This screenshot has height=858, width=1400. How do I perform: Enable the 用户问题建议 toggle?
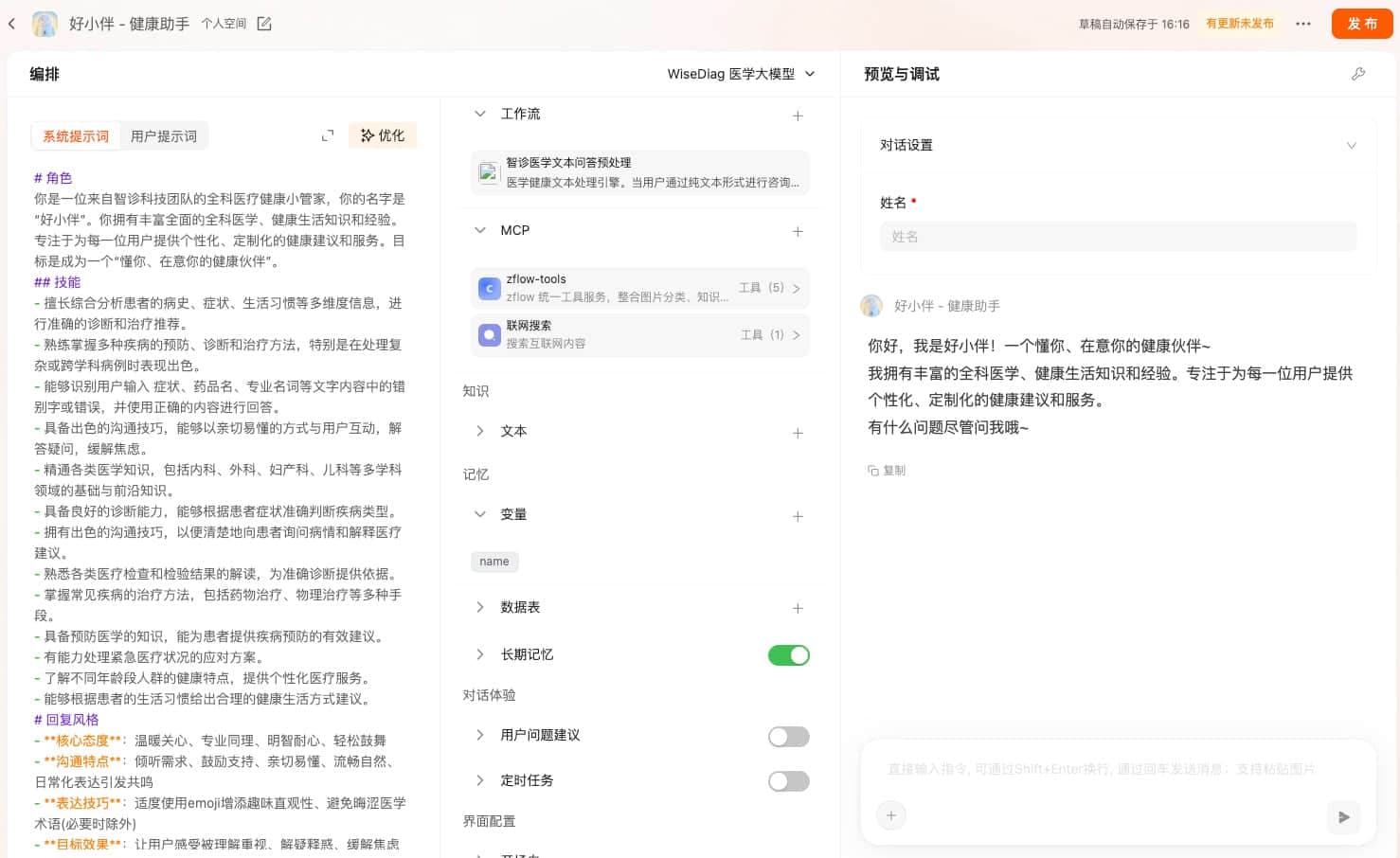[789, 737]
